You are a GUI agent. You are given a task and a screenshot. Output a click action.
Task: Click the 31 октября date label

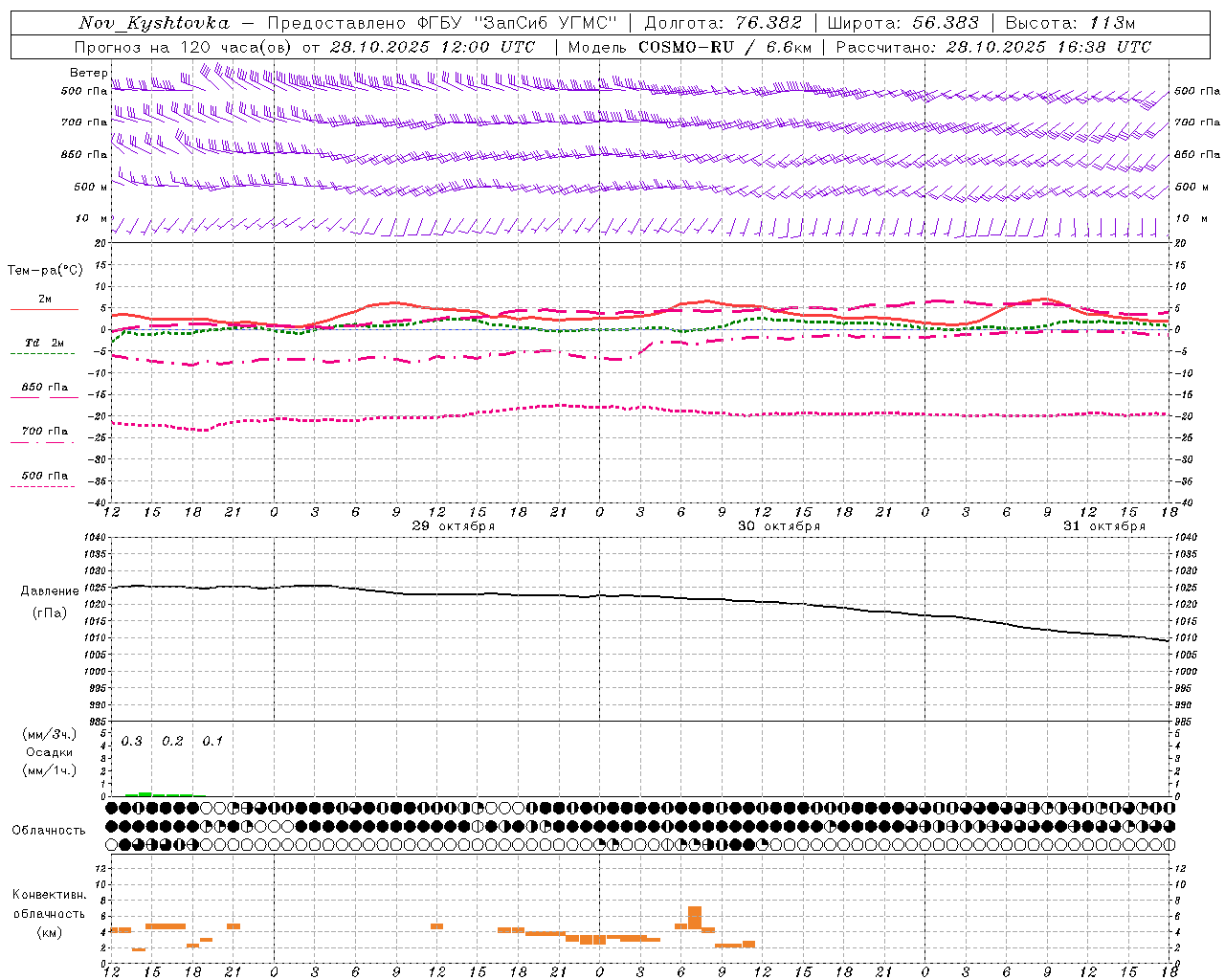pos(1103,526)
